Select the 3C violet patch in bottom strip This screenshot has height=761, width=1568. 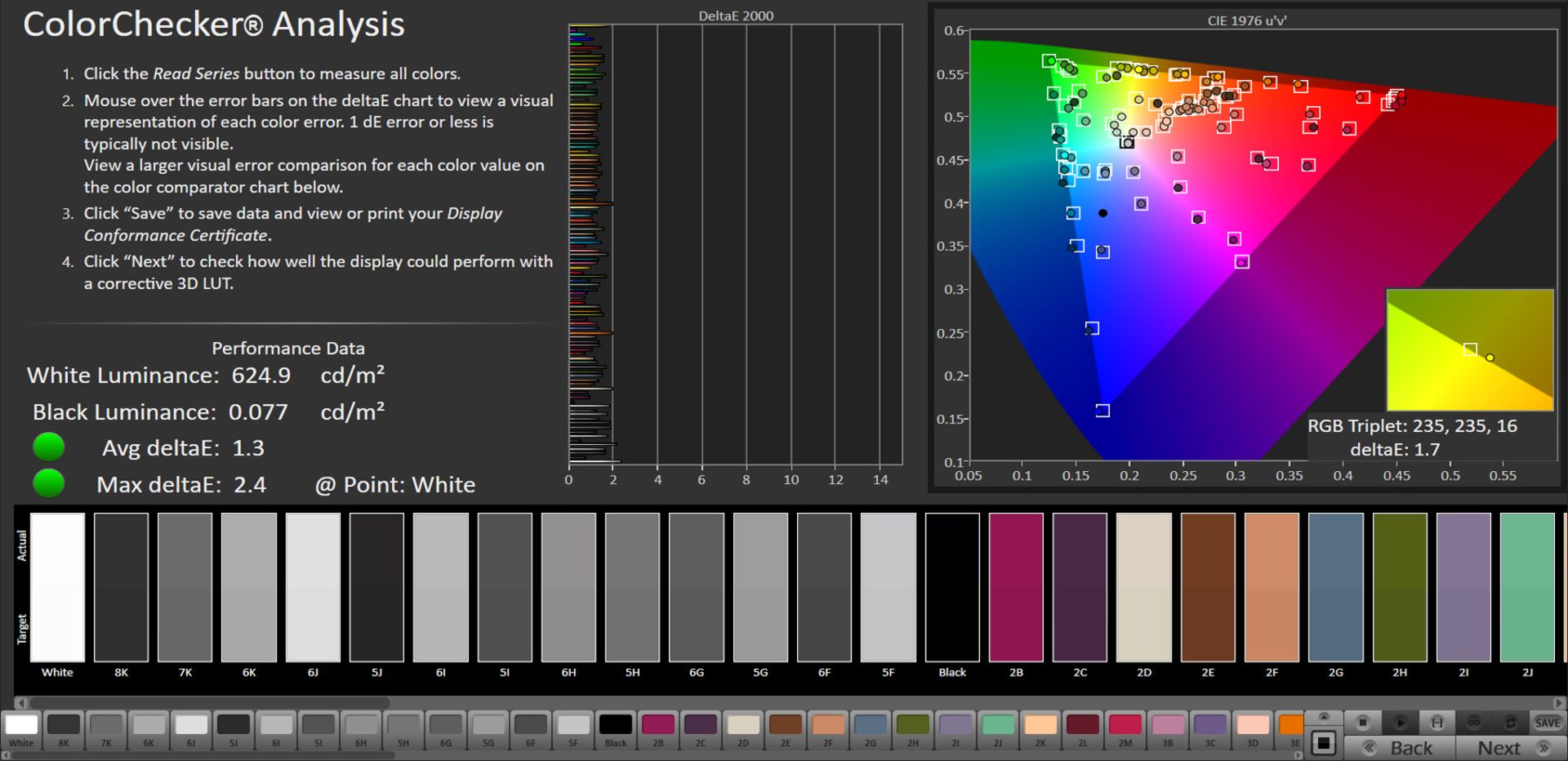pyautogui.click(x=1210, y=730)
